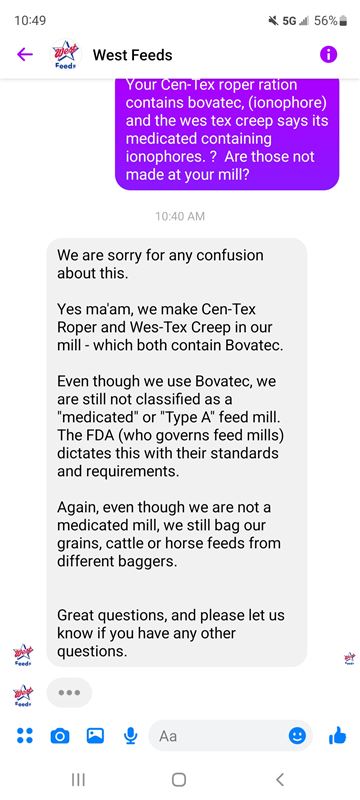The width and height of the screenshot is (360, 800).
Task: Tap the microphone voice message icon
Action: (131, 735)
